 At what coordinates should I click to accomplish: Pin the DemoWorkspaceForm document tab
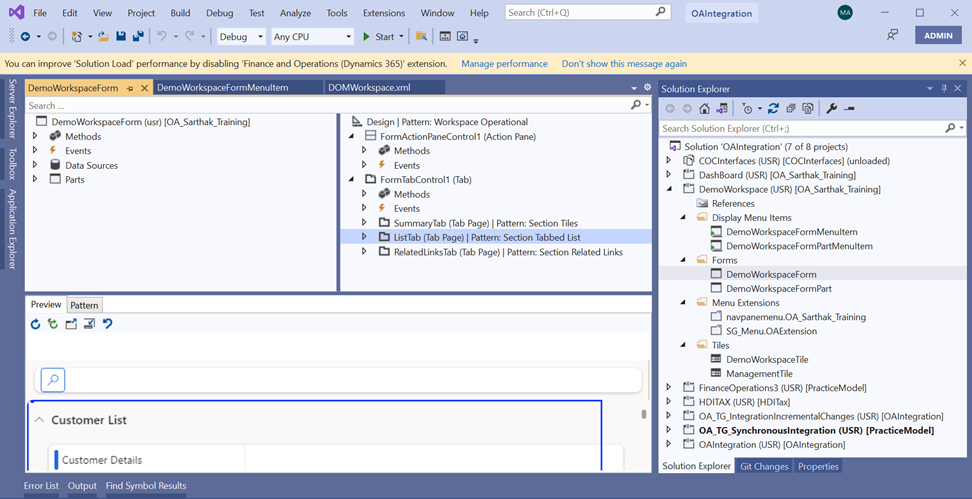click(x=130, y=88)
